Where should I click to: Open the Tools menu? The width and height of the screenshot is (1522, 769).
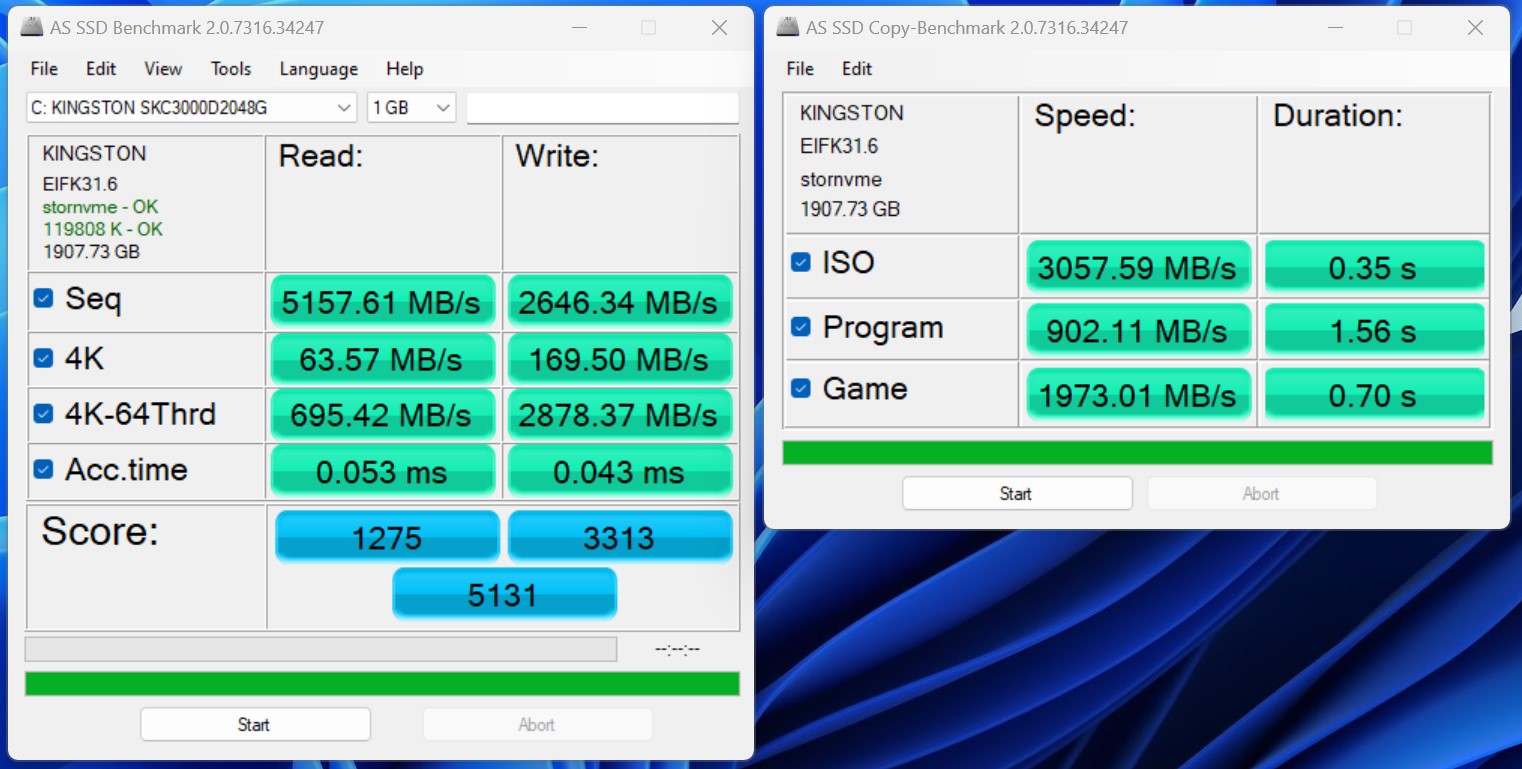230,69
